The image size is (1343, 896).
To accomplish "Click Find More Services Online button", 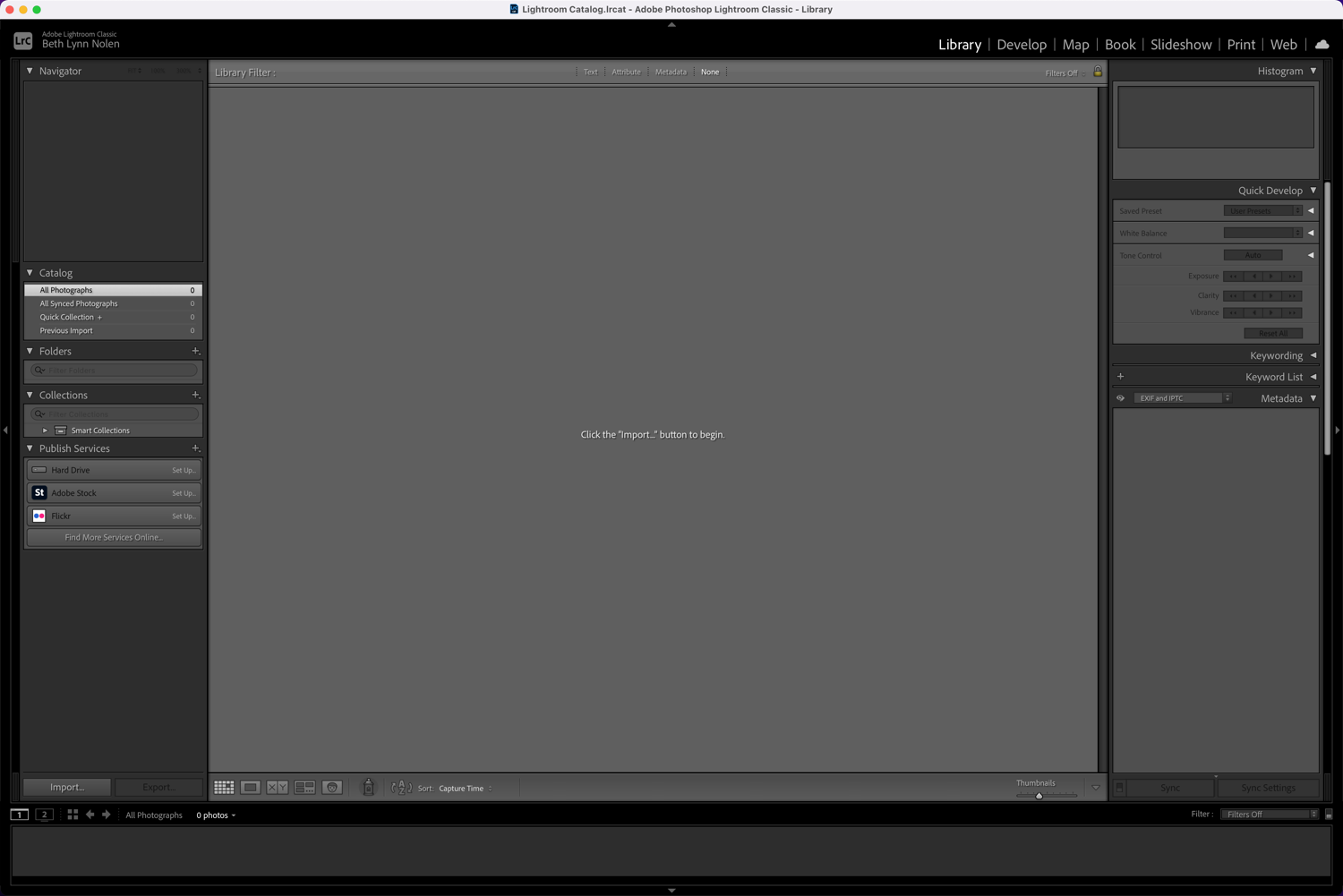I will tap(114, 537).
